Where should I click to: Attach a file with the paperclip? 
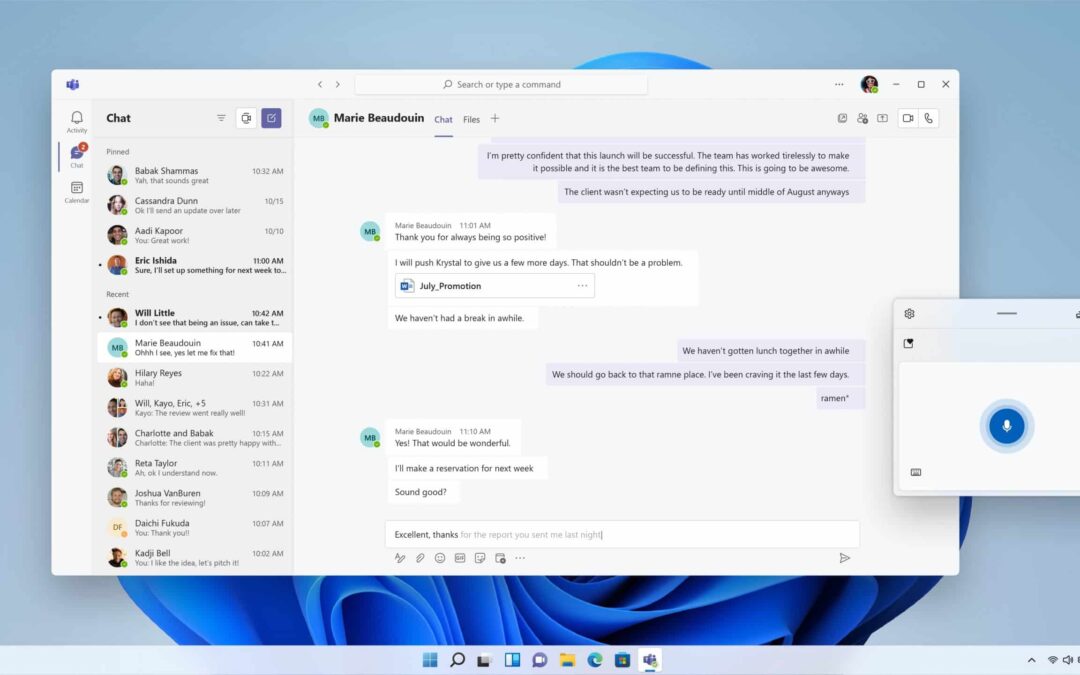(x=419, y=558)
